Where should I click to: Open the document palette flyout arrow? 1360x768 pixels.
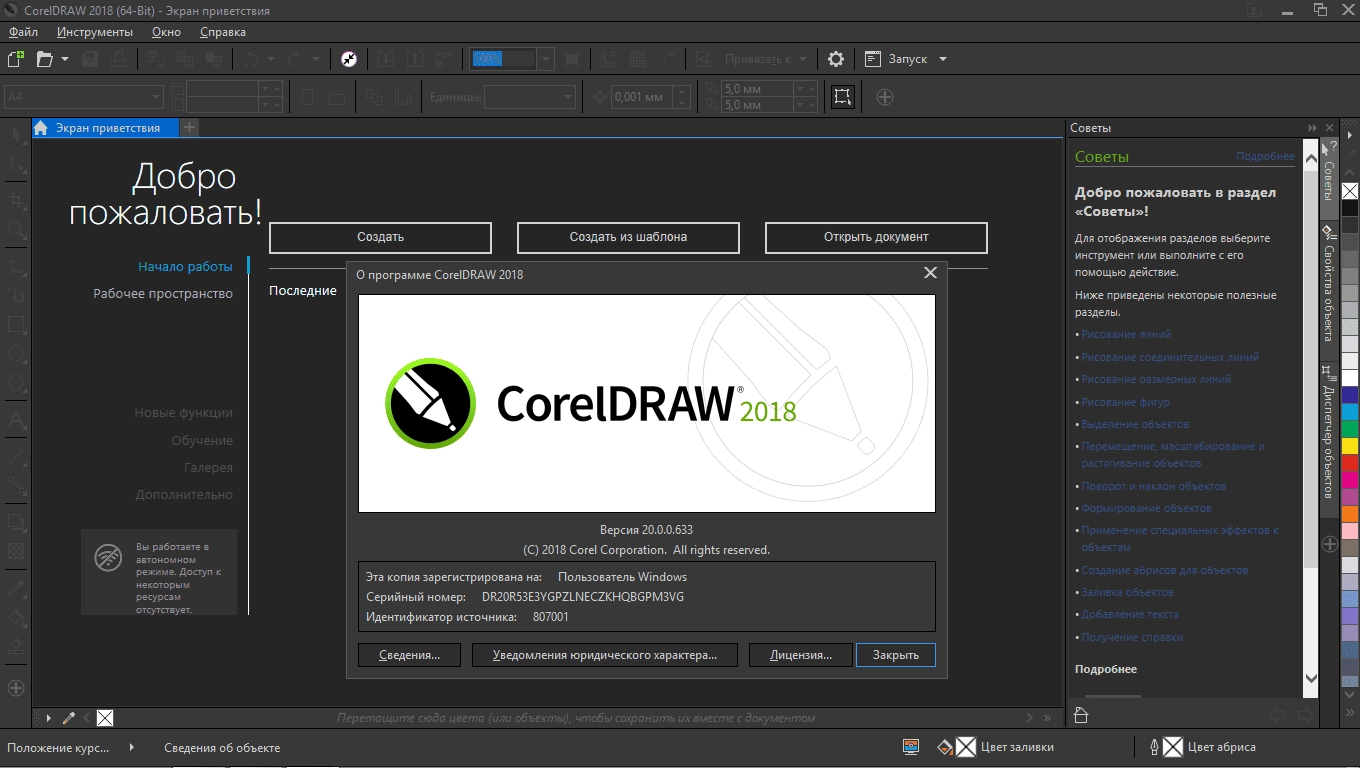coord(48,718)
